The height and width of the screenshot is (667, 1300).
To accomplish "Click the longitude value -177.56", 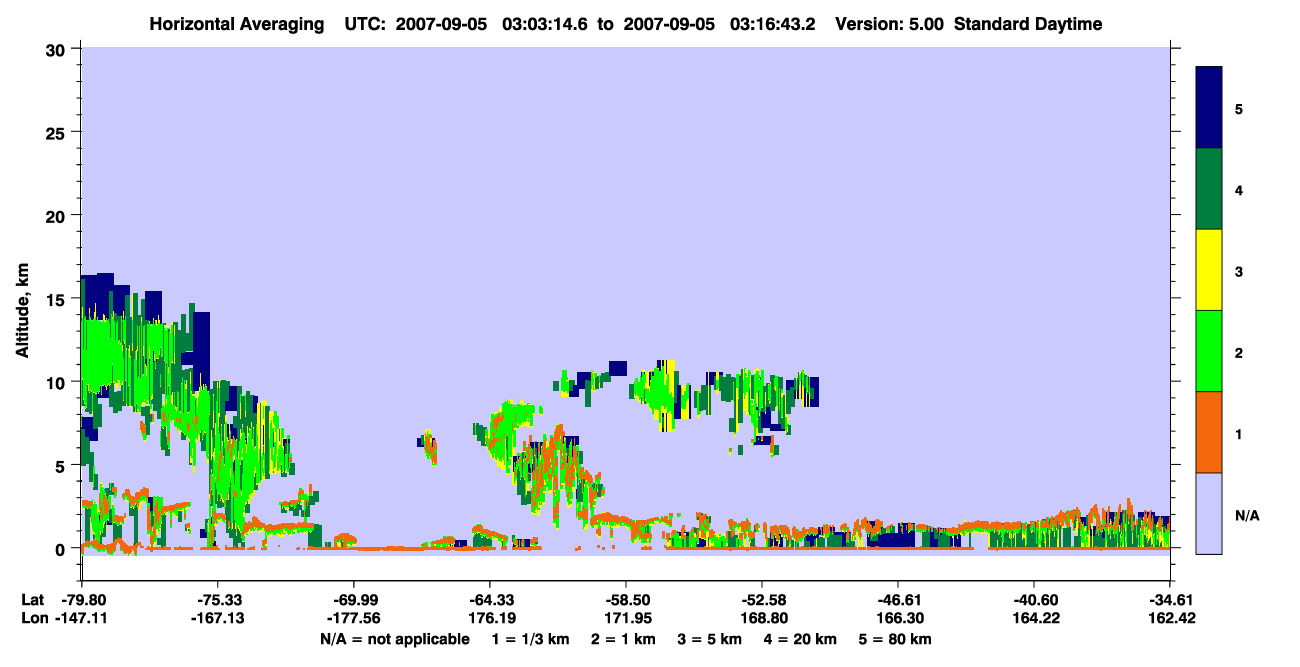I will coord(354,618).
